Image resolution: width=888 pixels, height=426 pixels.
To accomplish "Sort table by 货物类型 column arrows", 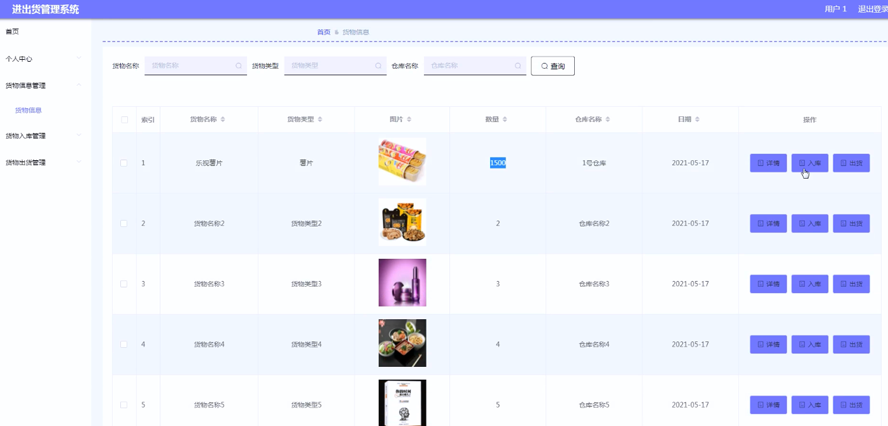I will (x=321, y=120).
